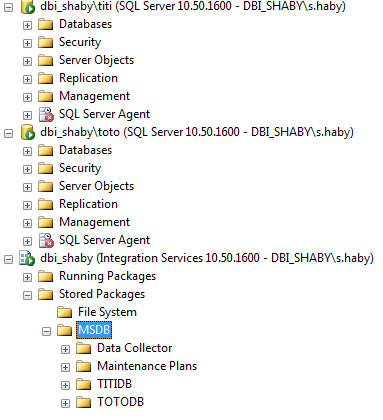Select the Stored Packages label
383x420 pixels.
(x=102, y=294)
